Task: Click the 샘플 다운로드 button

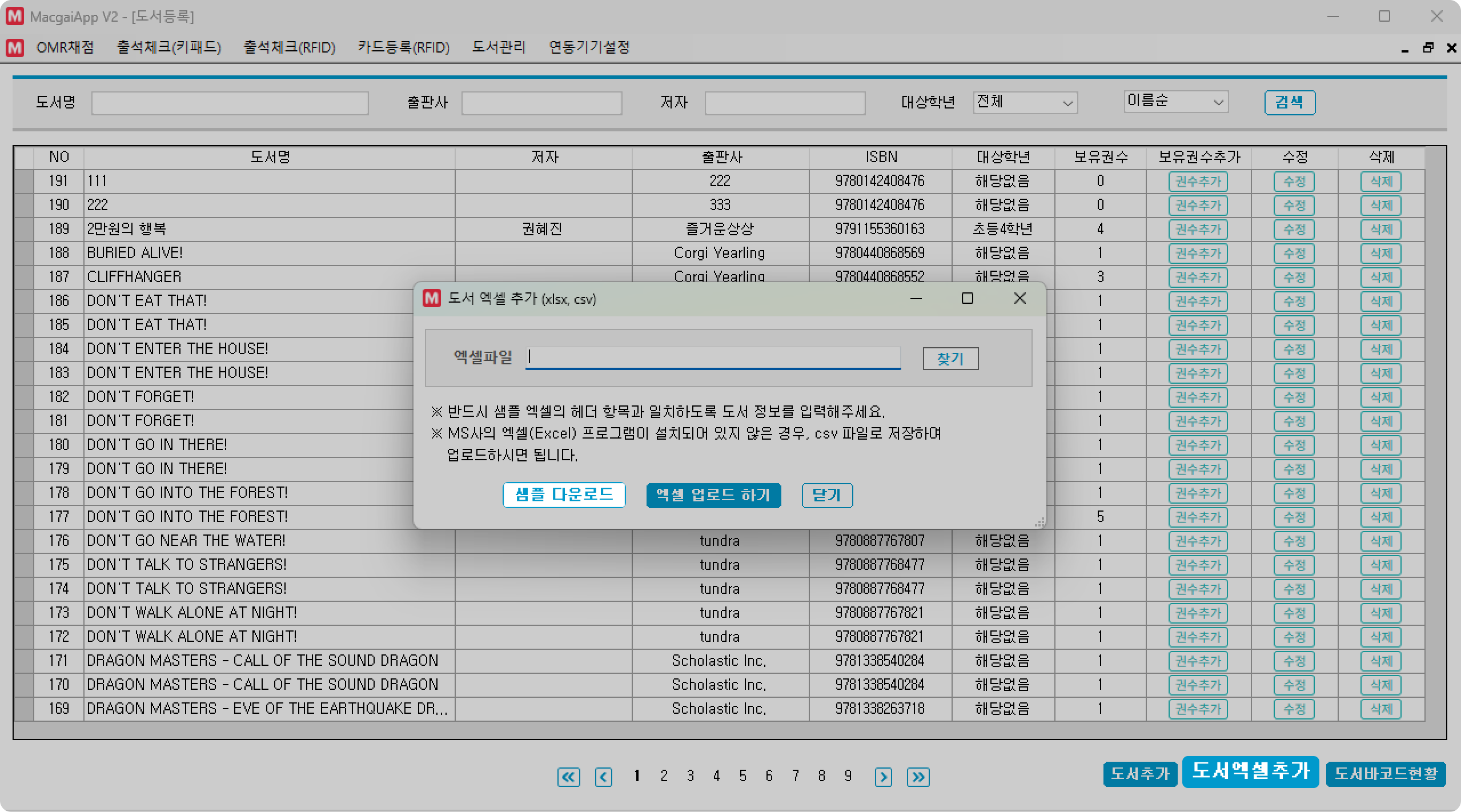Action: [x=564, y=495]
